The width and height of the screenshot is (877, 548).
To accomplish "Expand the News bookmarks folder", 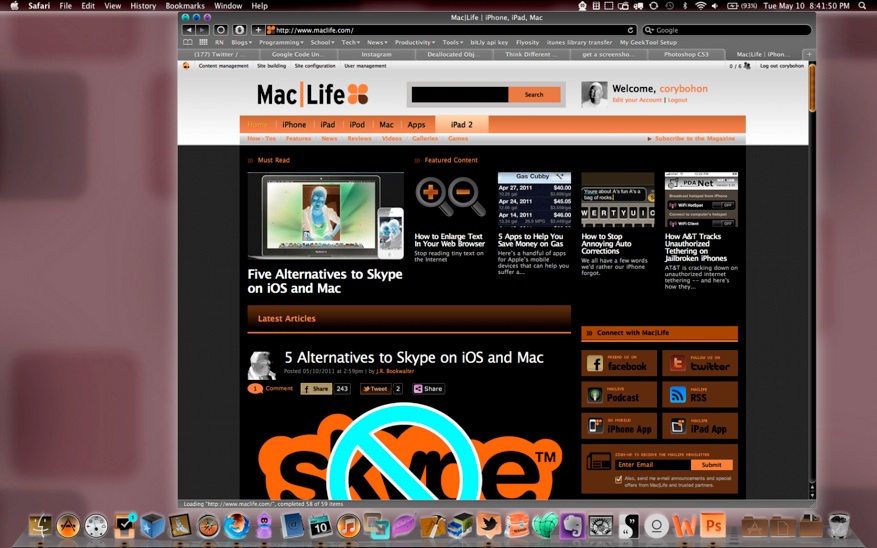I will click(x=377, y=42).
